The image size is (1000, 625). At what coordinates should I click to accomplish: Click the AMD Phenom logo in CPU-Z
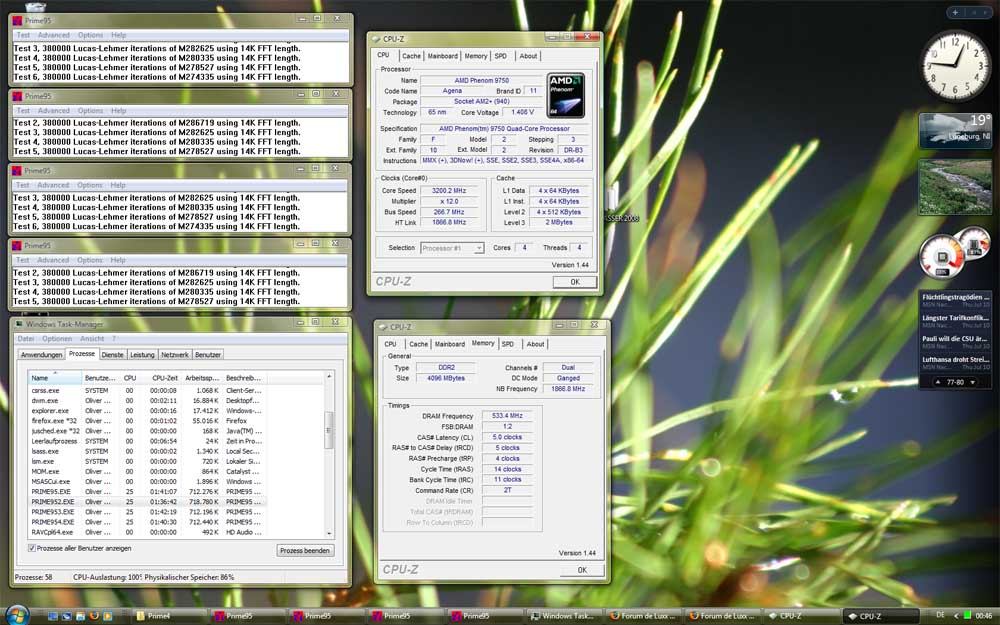566,95
